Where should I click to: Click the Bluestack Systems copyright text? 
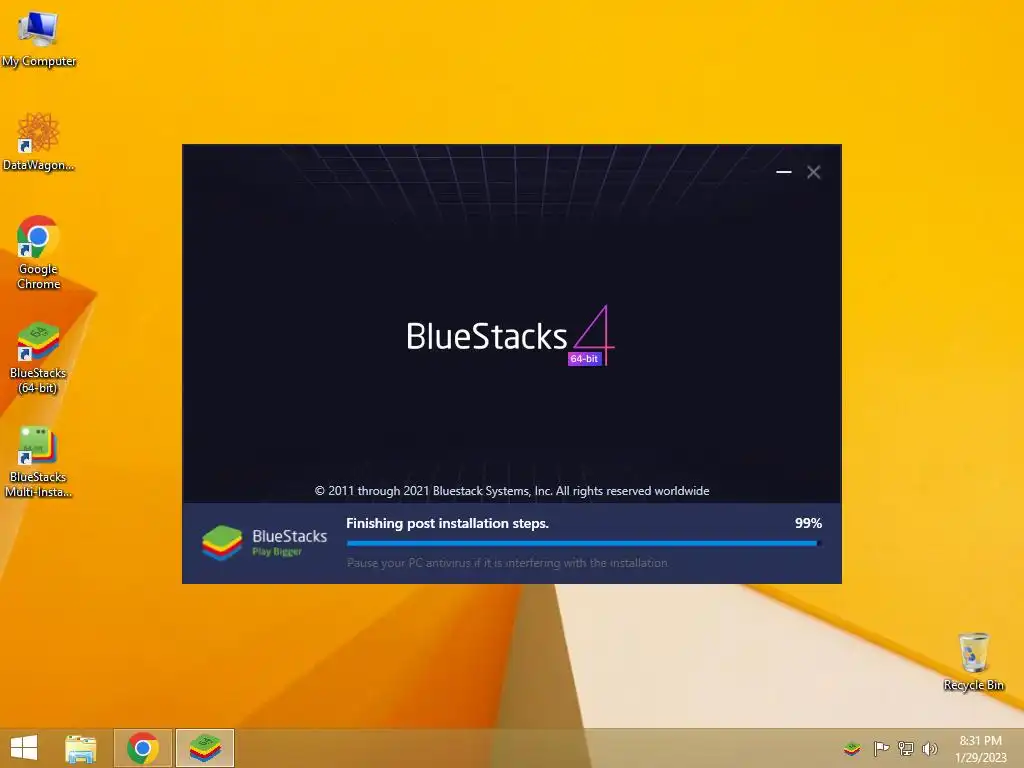[x=512, y=491]
